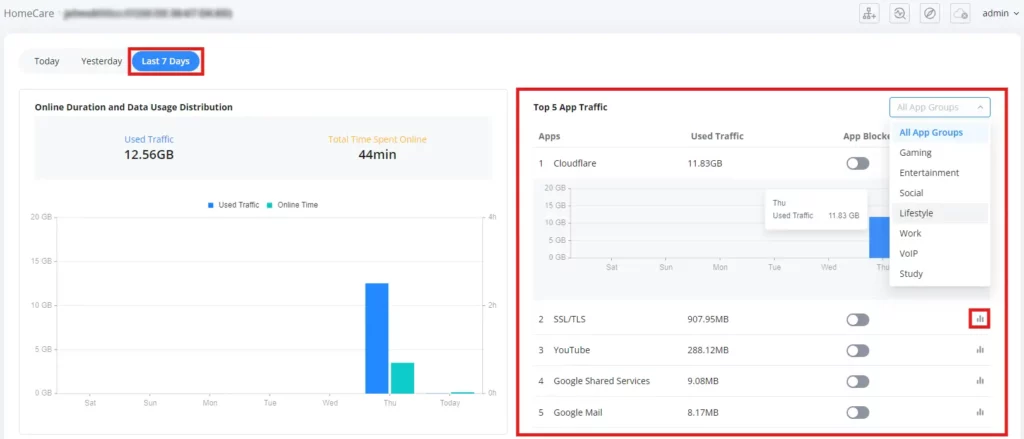Click the cloud disconnected status icon
The height and width of the screenshot is (439, 1024).
(x=961, y=14)
